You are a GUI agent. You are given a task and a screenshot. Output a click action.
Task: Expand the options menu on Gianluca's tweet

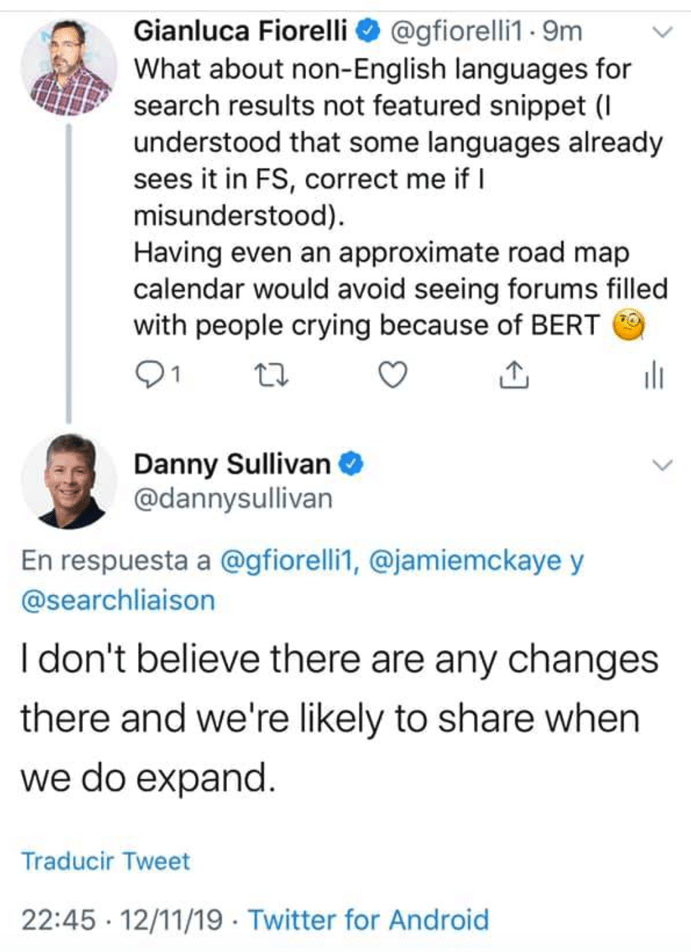click(661, 30)
